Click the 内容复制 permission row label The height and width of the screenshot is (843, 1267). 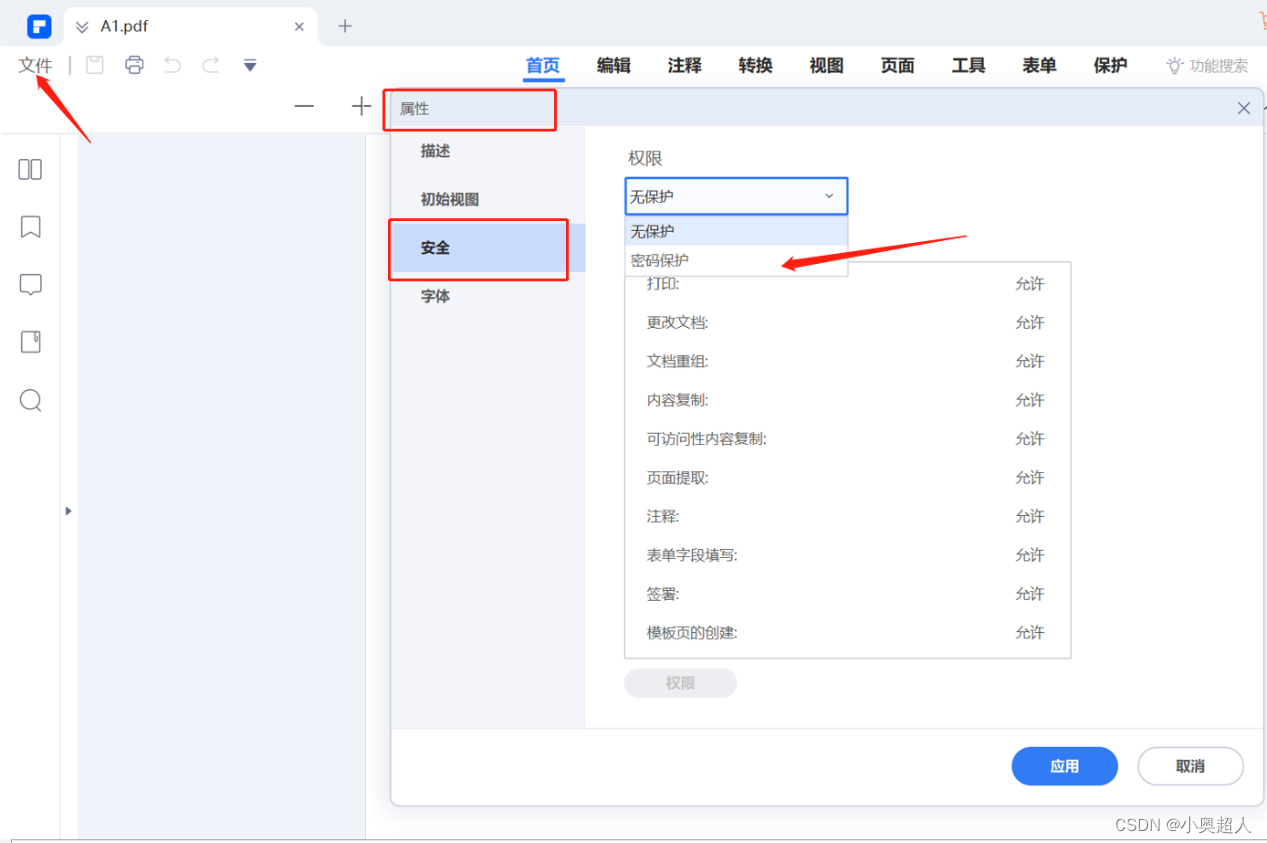click(678, 400)
